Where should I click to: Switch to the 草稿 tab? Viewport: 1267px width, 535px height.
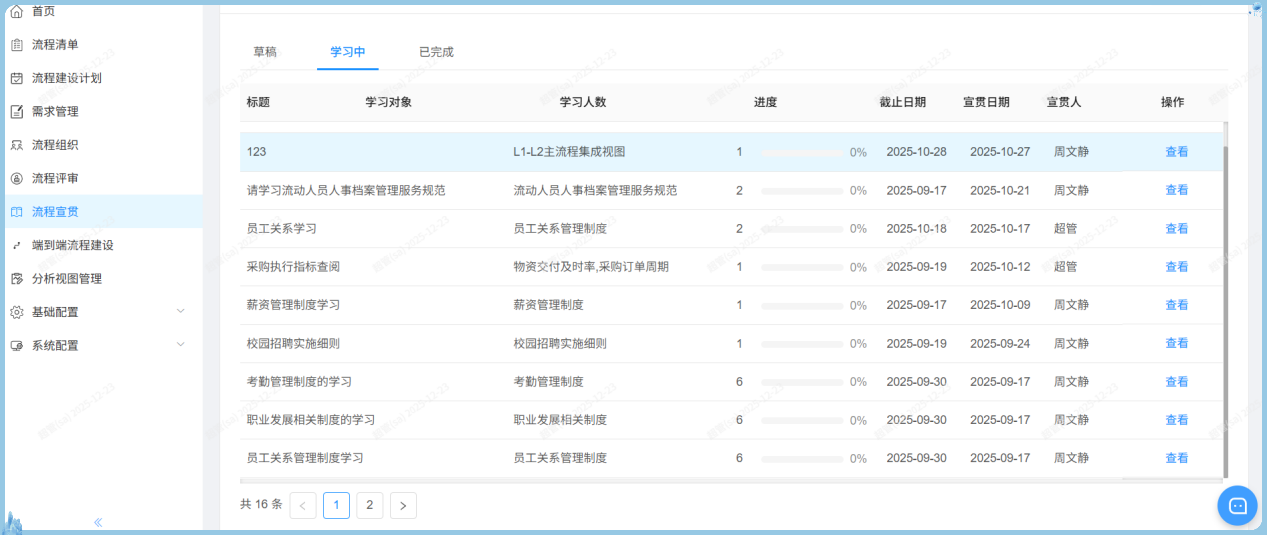pyautogui.click(x=265, y=52)
